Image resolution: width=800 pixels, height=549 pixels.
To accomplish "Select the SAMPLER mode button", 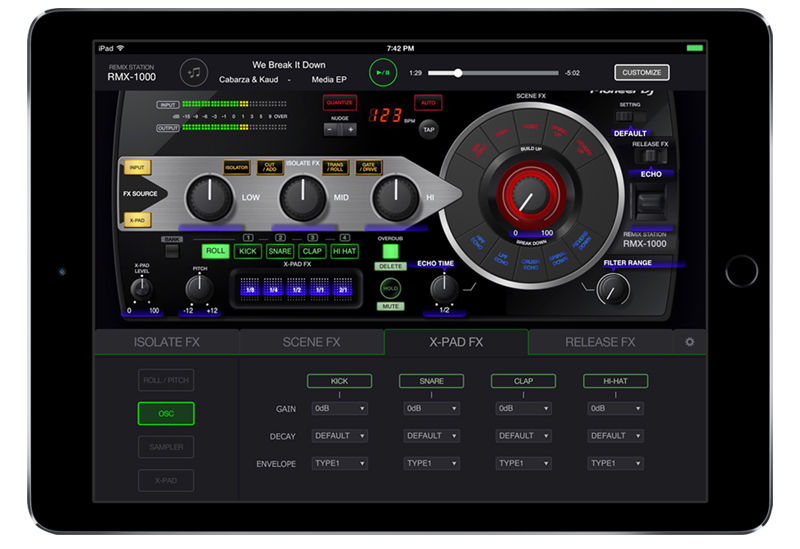I will click(166, 447).
